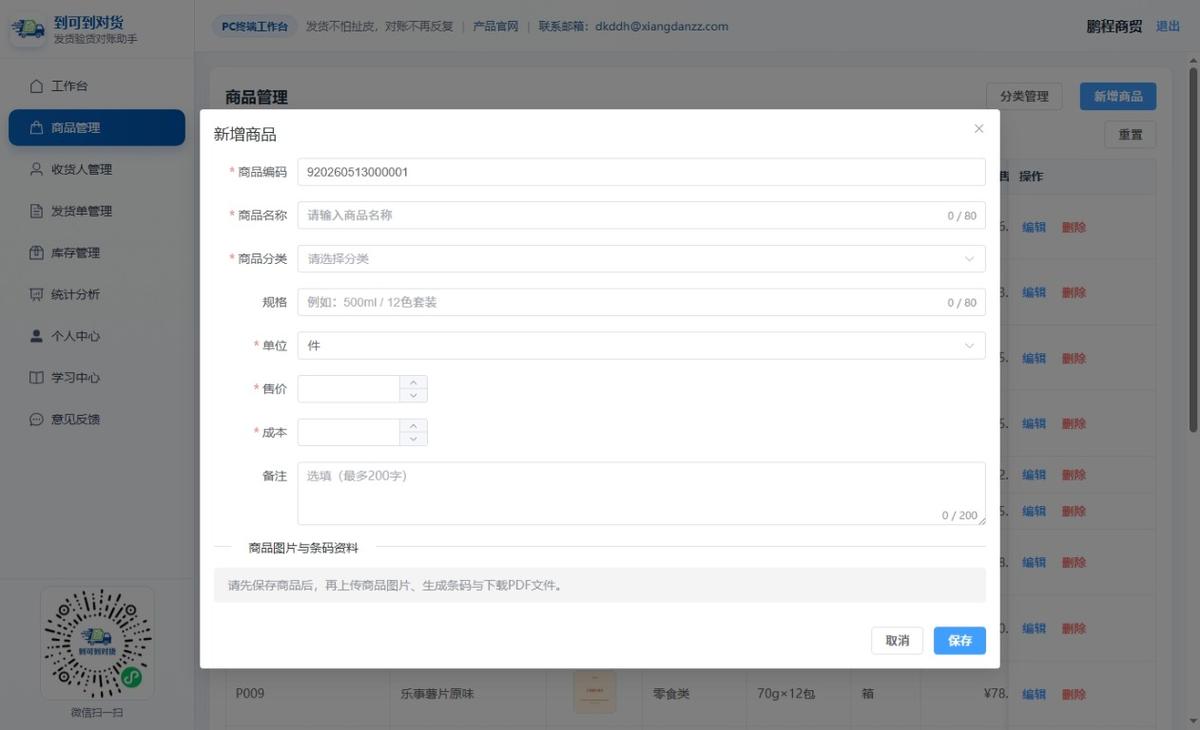Click the P009 product code cell
The image size is (1200, 730).
[x=250, y=693]
